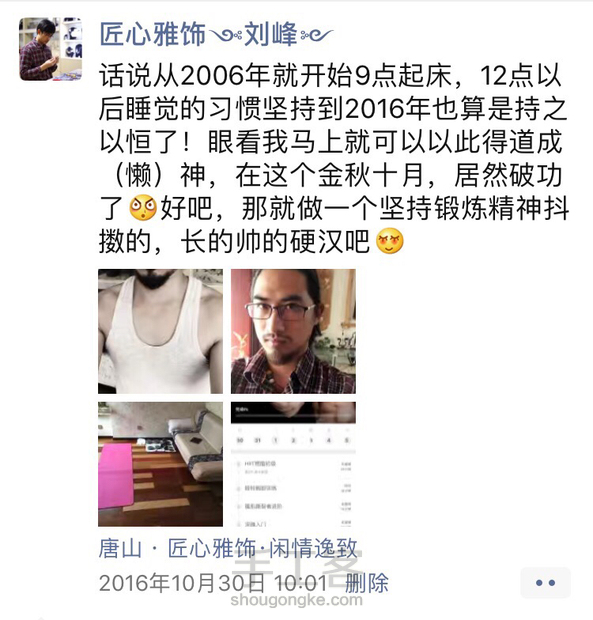The height and width of the screenshot is (620, 593).
Task: Open the pink yoga mat room photo
Action: click(161, 464)
